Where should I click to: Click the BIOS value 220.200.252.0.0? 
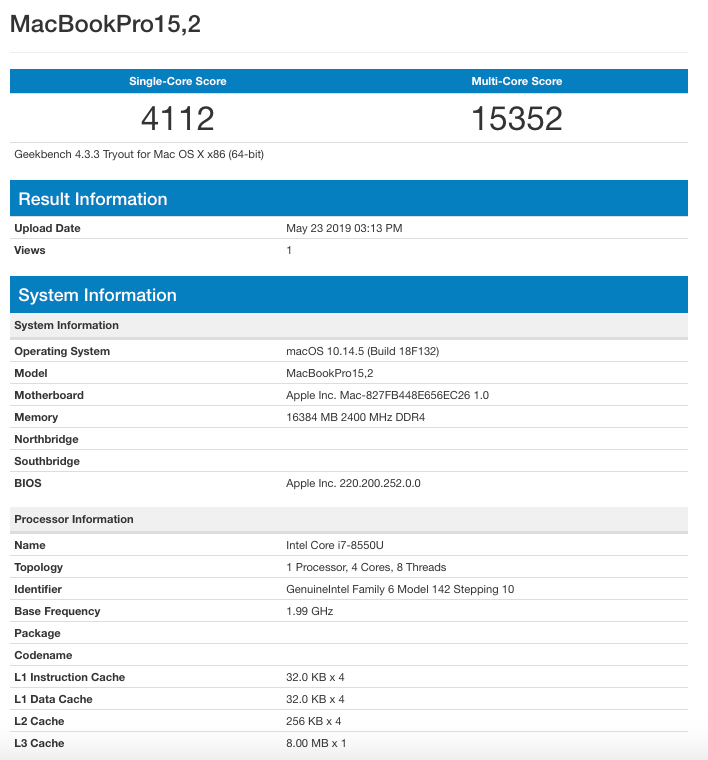(353, 483)
